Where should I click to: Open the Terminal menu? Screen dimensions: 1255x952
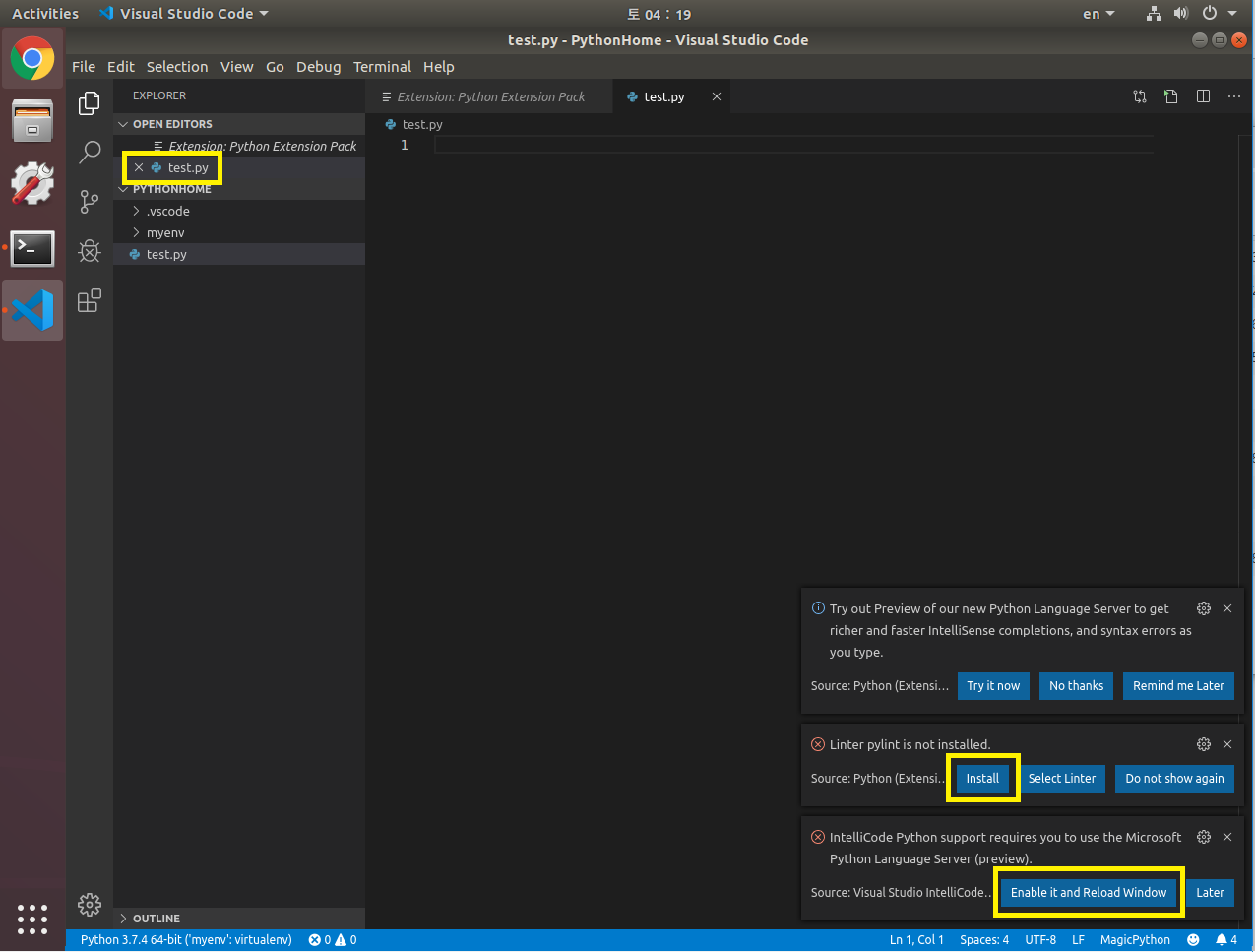click(x=382, y=67)
